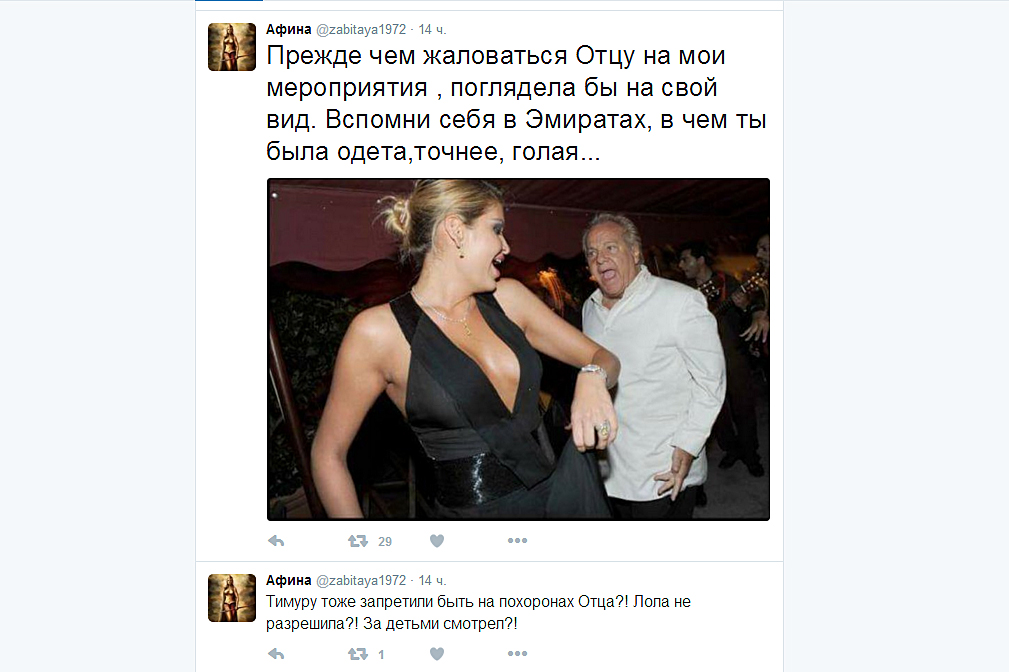This screenshot has width=1009, height=672.
Task: Retweet the first tweet showing 29
Action: tap(358, 541)
